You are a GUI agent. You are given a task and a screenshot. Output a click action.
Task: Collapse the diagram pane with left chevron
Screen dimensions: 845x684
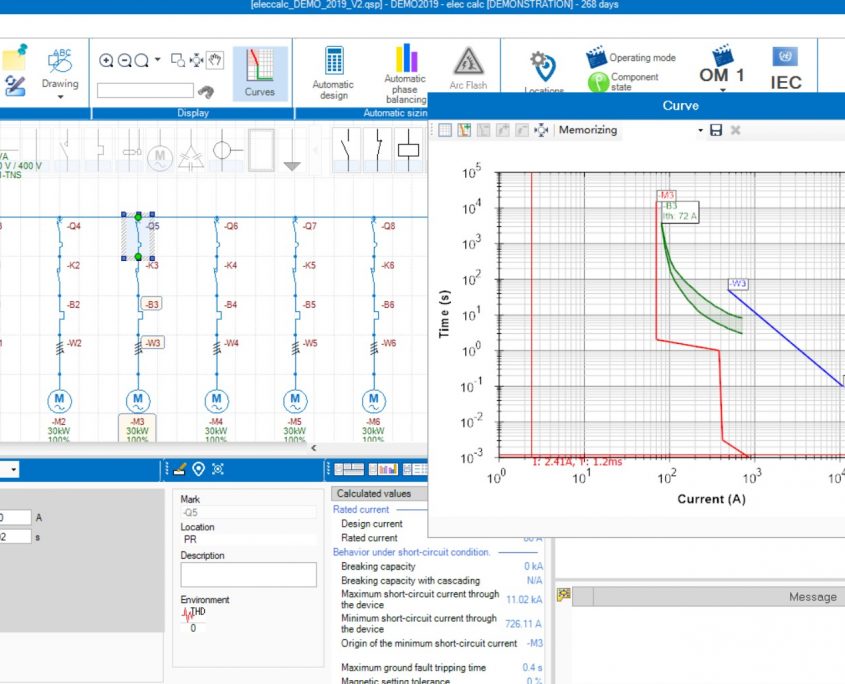point(314,448)
